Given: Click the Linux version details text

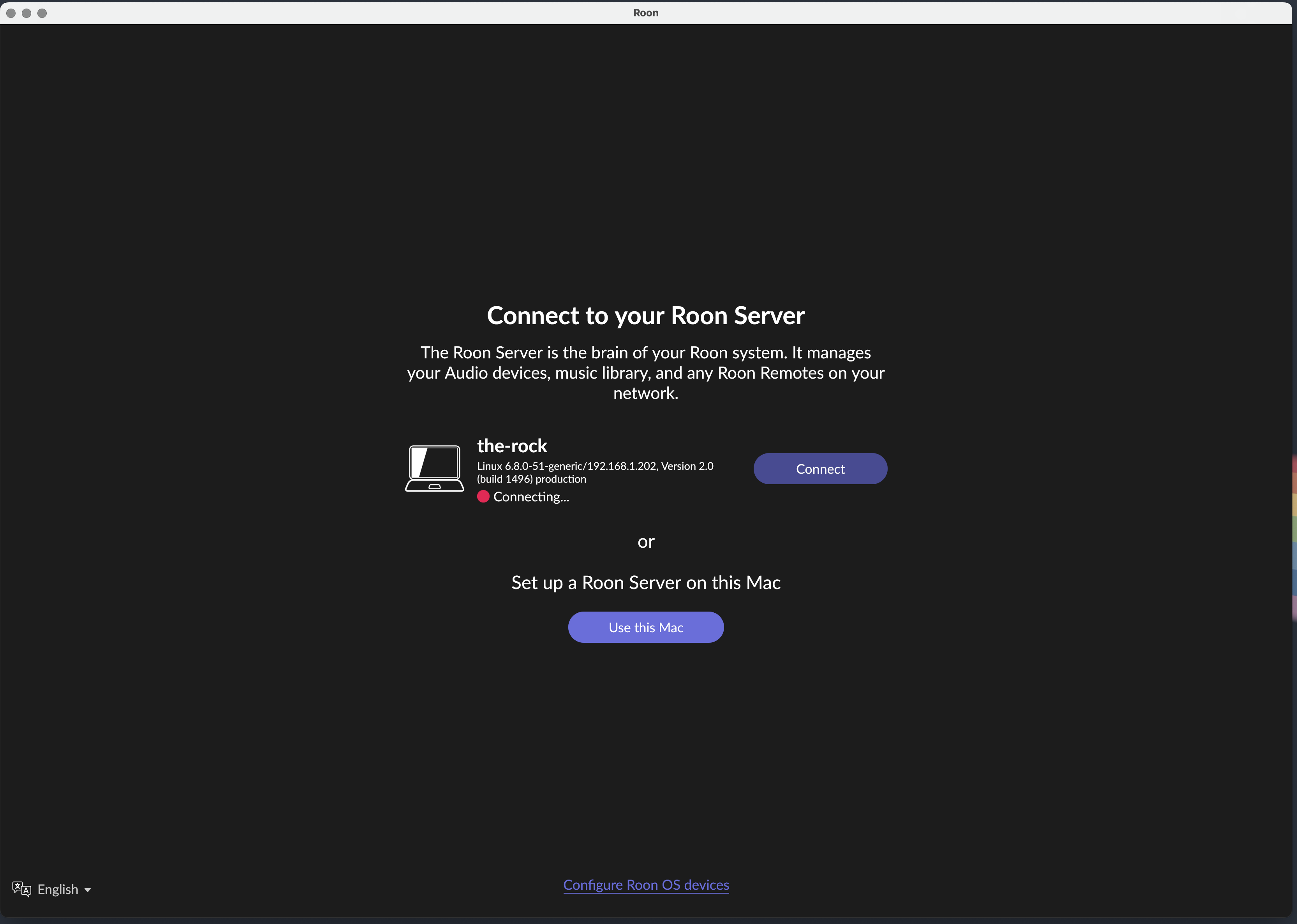Looking at the screenshot, I should [595, 472].
